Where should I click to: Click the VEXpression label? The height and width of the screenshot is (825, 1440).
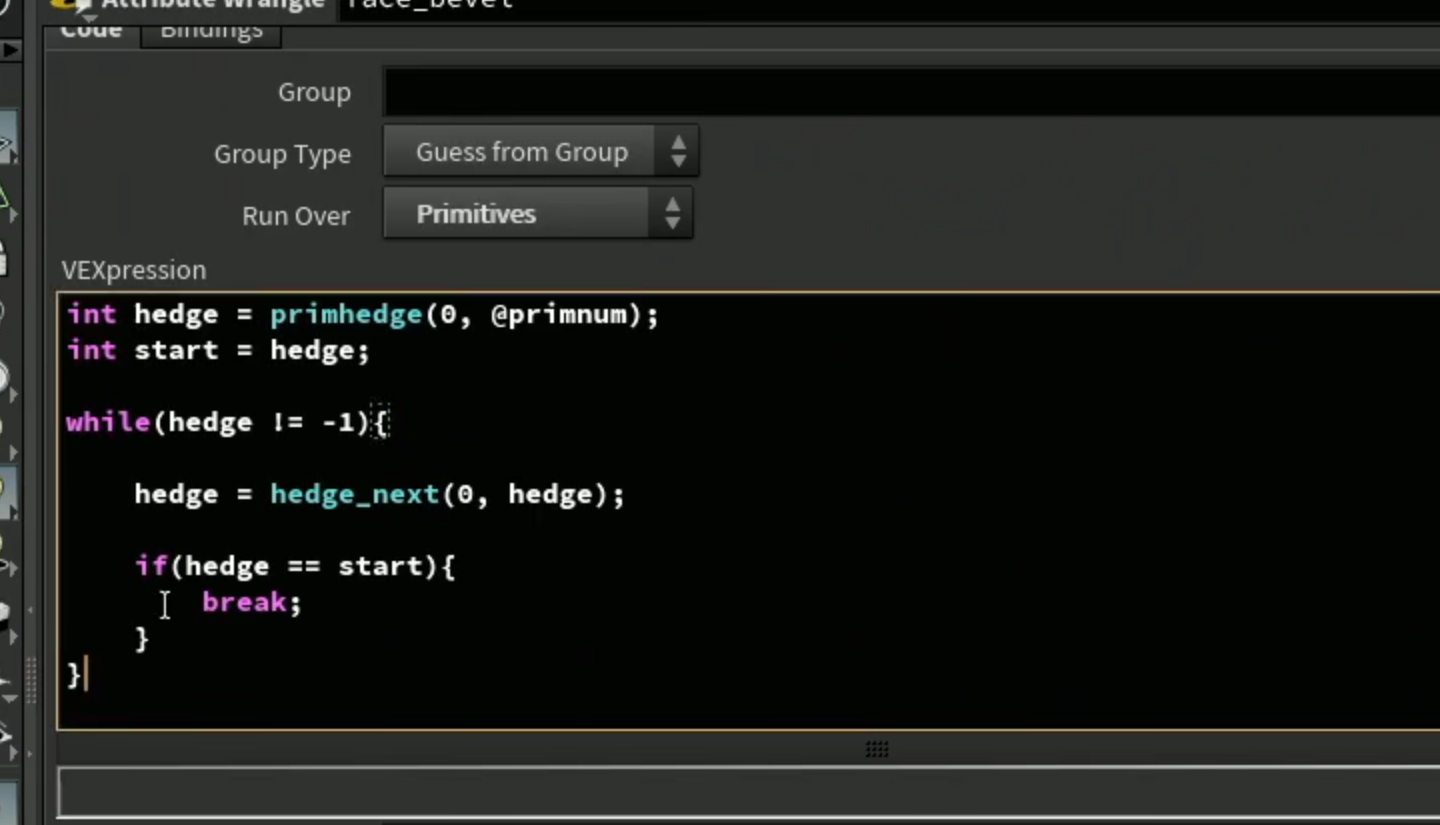[134, 270]
